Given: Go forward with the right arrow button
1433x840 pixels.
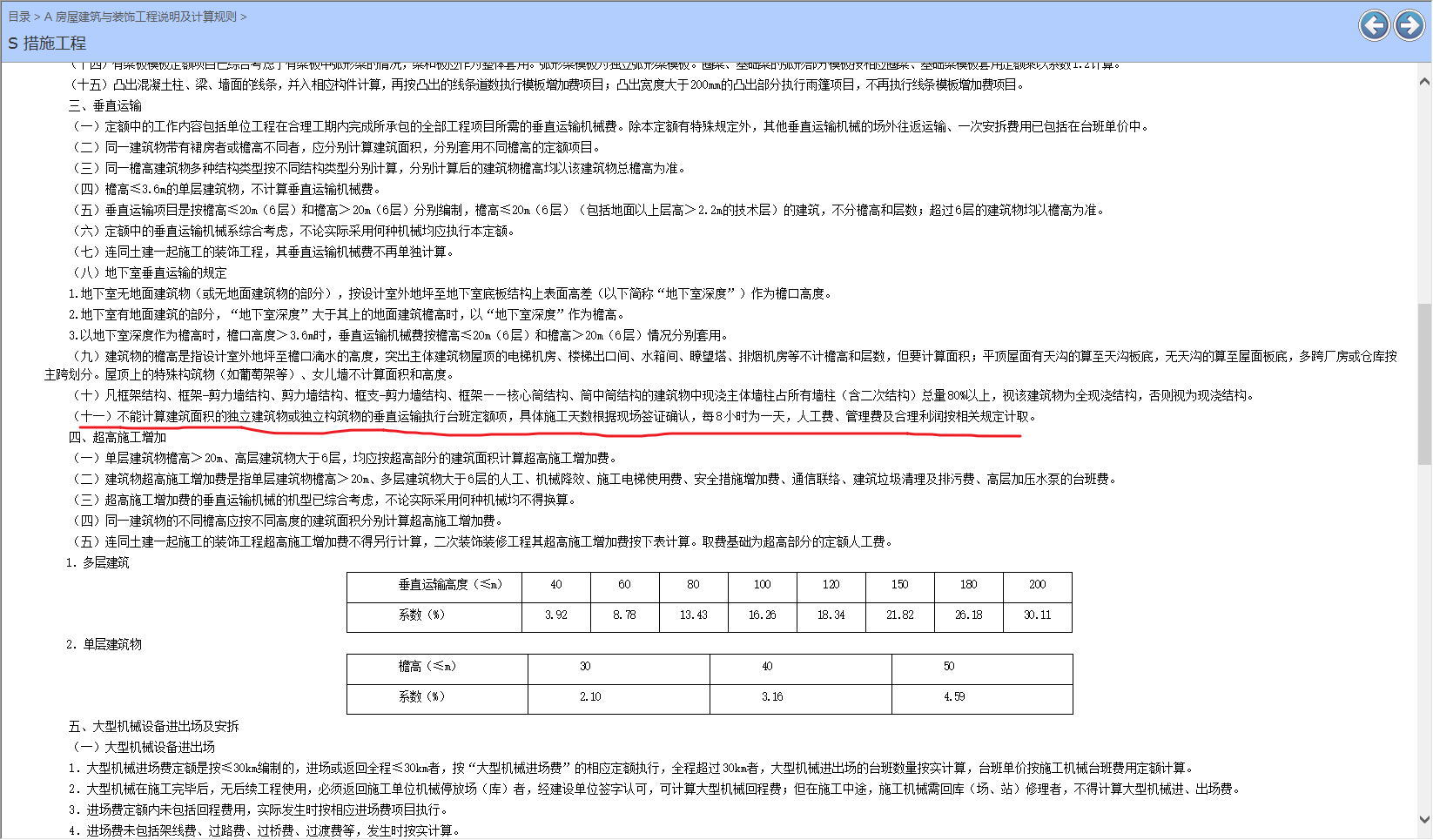Looking at the screenshot, I should (x=1409, y=25).
